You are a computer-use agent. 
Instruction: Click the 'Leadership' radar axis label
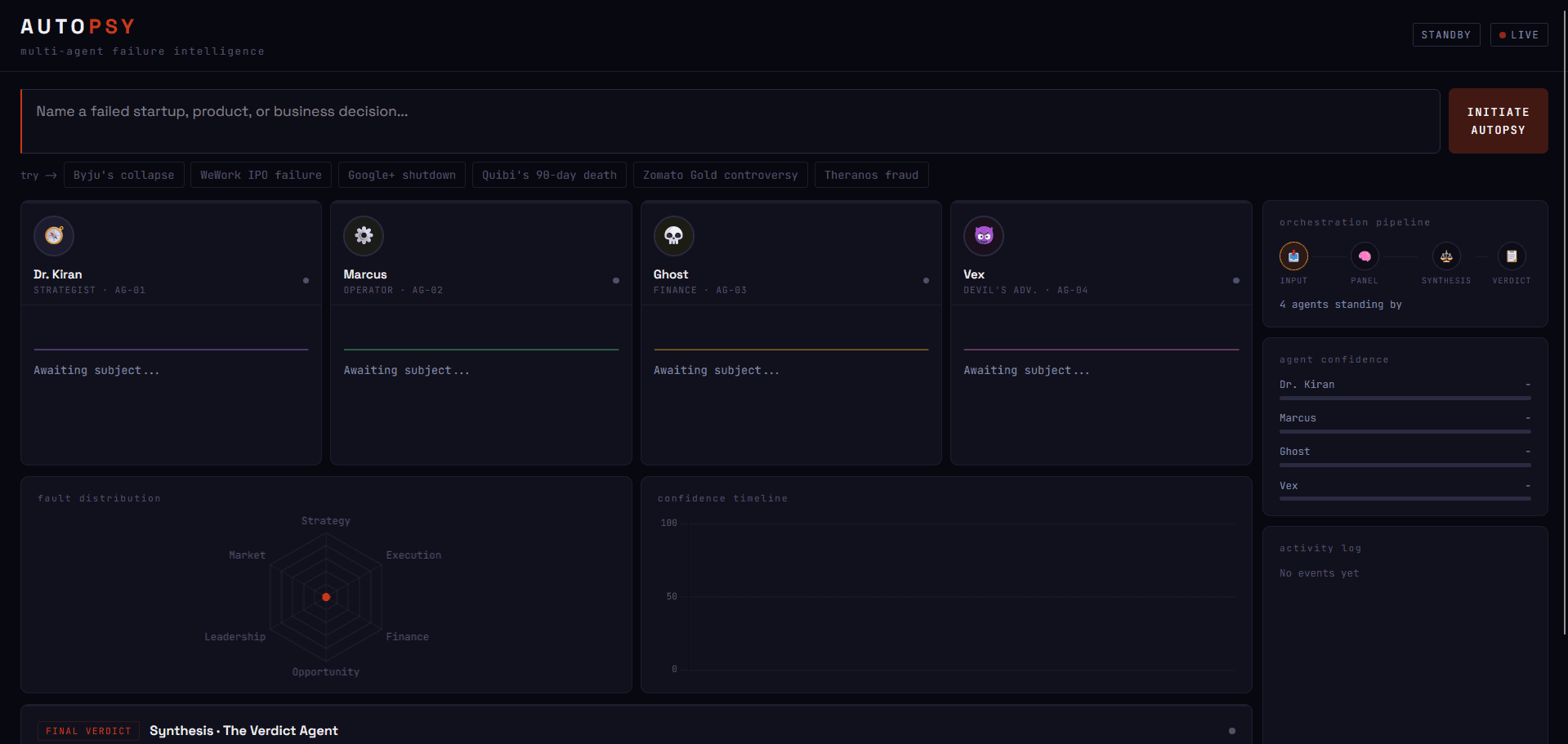pyautogui.click(x=235, y=637)
